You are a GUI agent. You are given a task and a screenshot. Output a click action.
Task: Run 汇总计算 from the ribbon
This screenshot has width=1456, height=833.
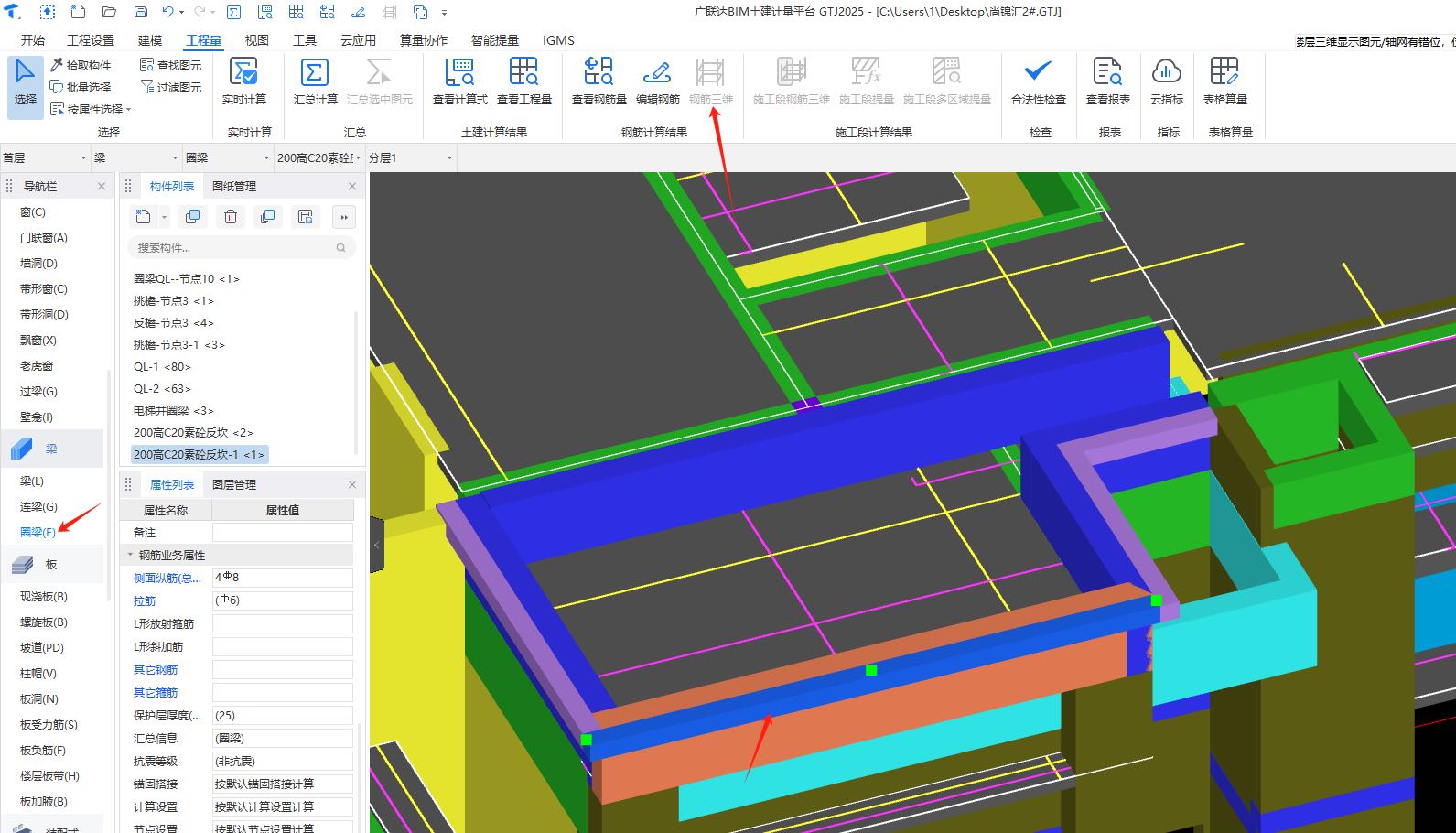click(315, 82)
